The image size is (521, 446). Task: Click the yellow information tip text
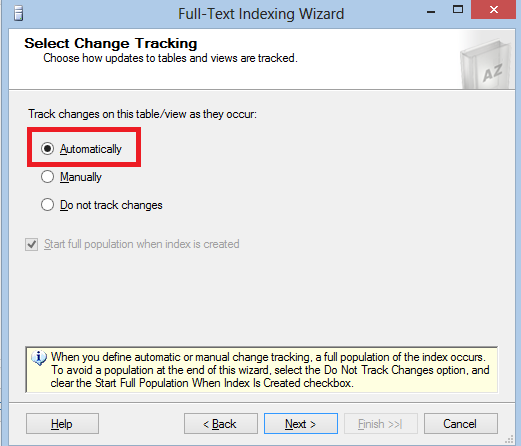270,370
